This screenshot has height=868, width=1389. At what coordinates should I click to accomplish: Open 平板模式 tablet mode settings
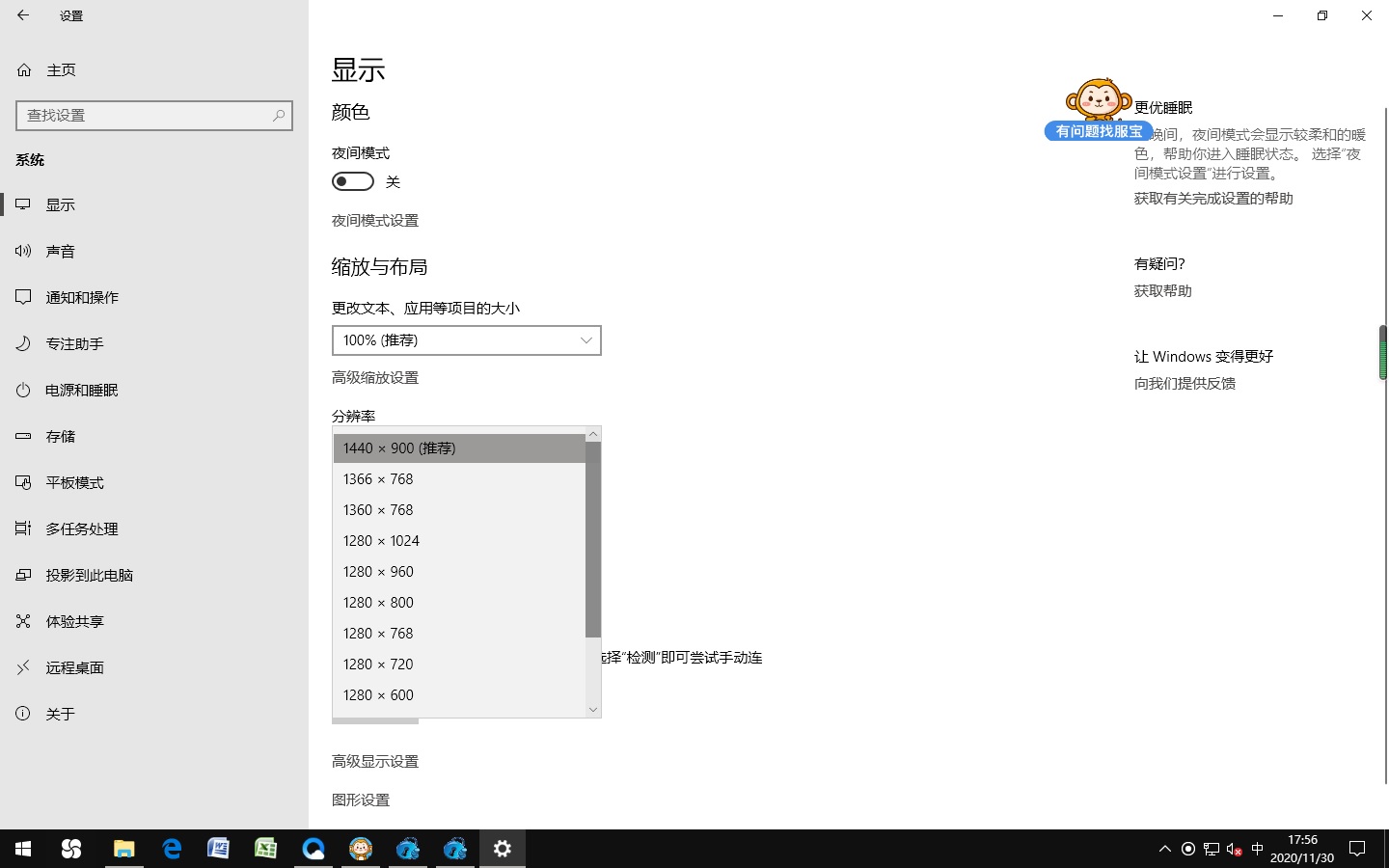154,482
